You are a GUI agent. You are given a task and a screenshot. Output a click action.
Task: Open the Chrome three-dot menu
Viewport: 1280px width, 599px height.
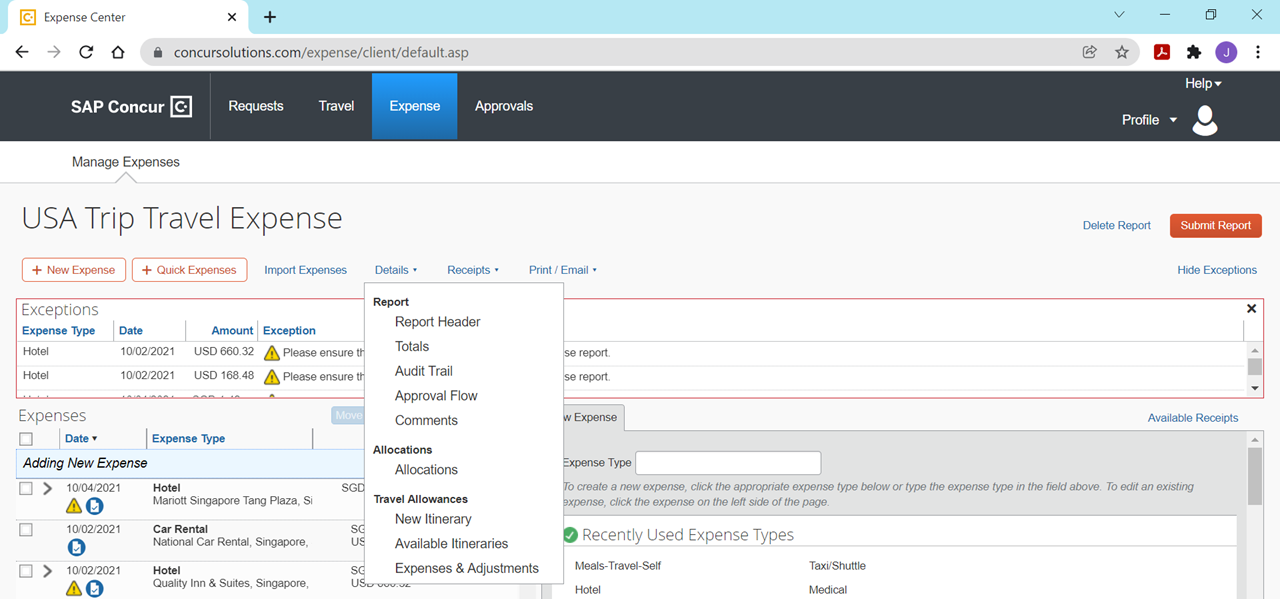pos(1258,52)
